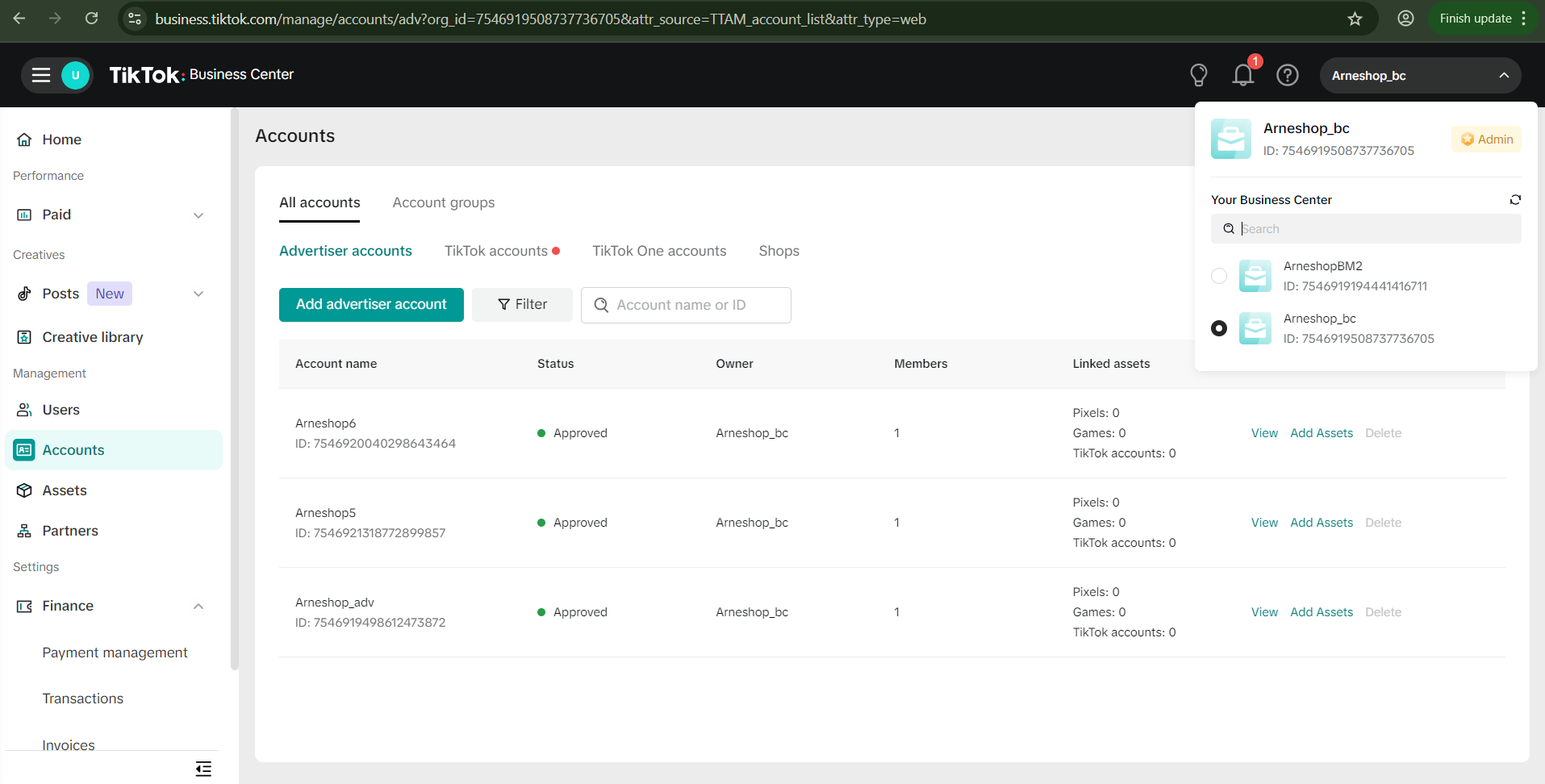Click the hamburger menu icon
This screenshot has width=1545, height=784.
41,75
